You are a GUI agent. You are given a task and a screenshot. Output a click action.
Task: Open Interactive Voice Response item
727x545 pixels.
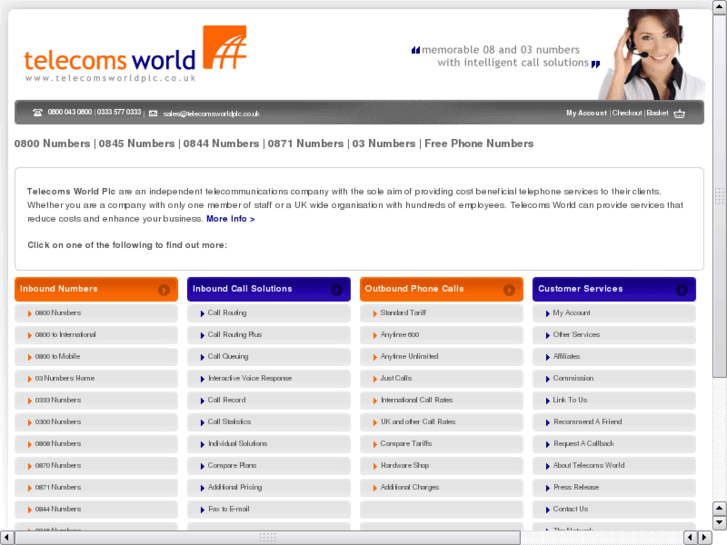[269, 378]
